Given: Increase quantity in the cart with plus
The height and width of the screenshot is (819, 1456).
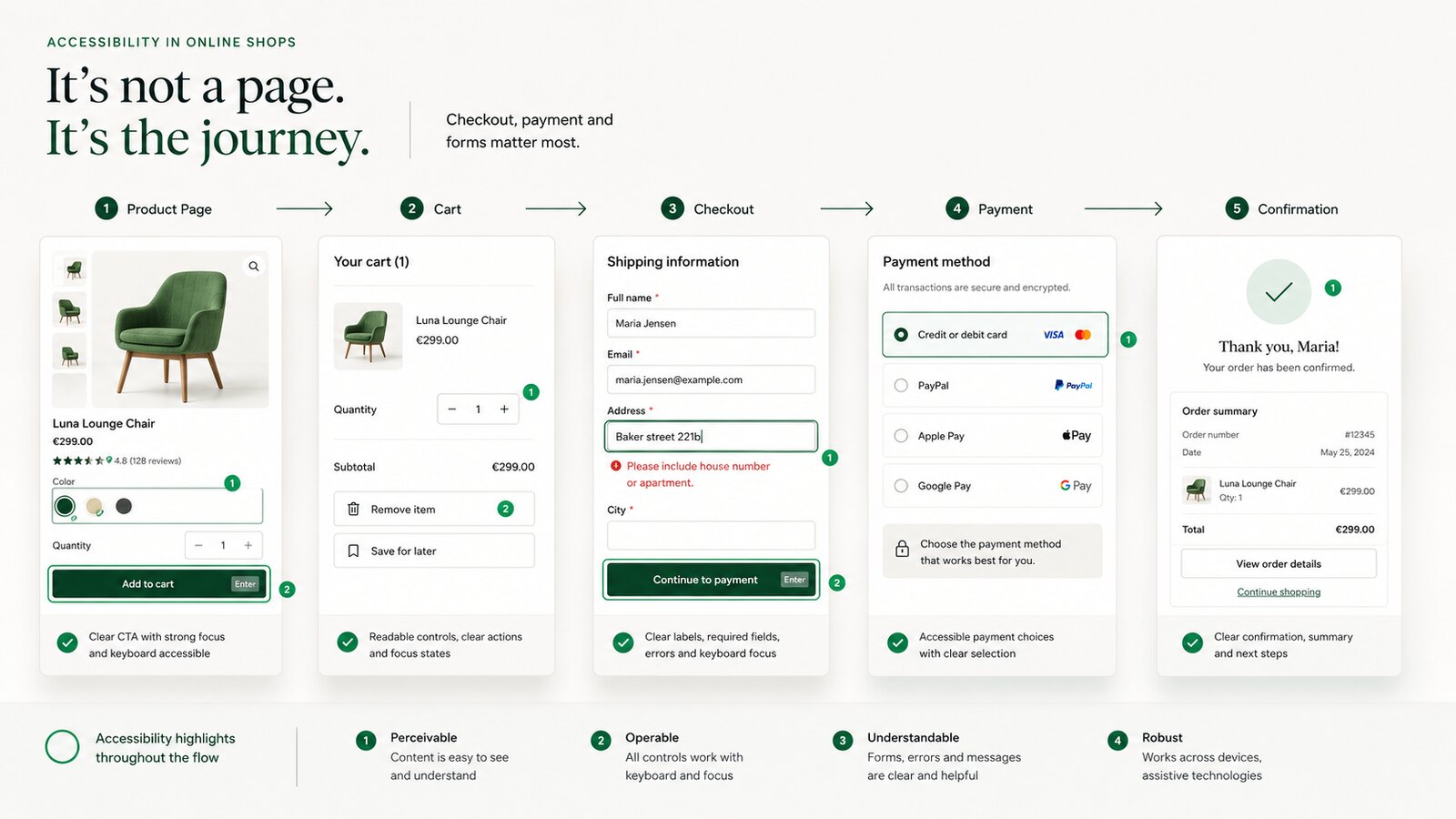Looking at the screenshot, I should click(504, 409).
